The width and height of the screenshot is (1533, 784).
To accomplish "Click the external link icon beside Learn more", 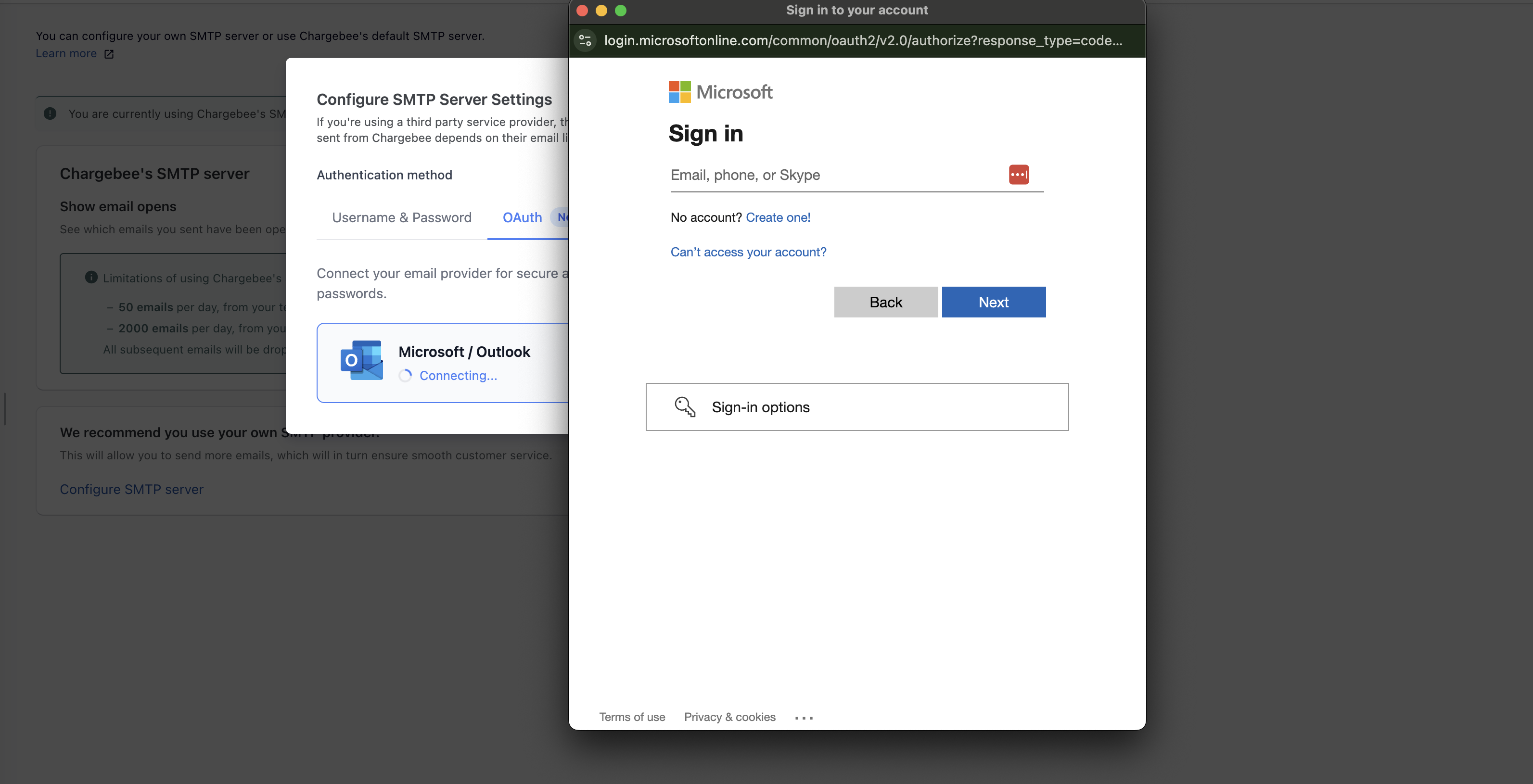I will pyautogui.click(x=109, y=53).
